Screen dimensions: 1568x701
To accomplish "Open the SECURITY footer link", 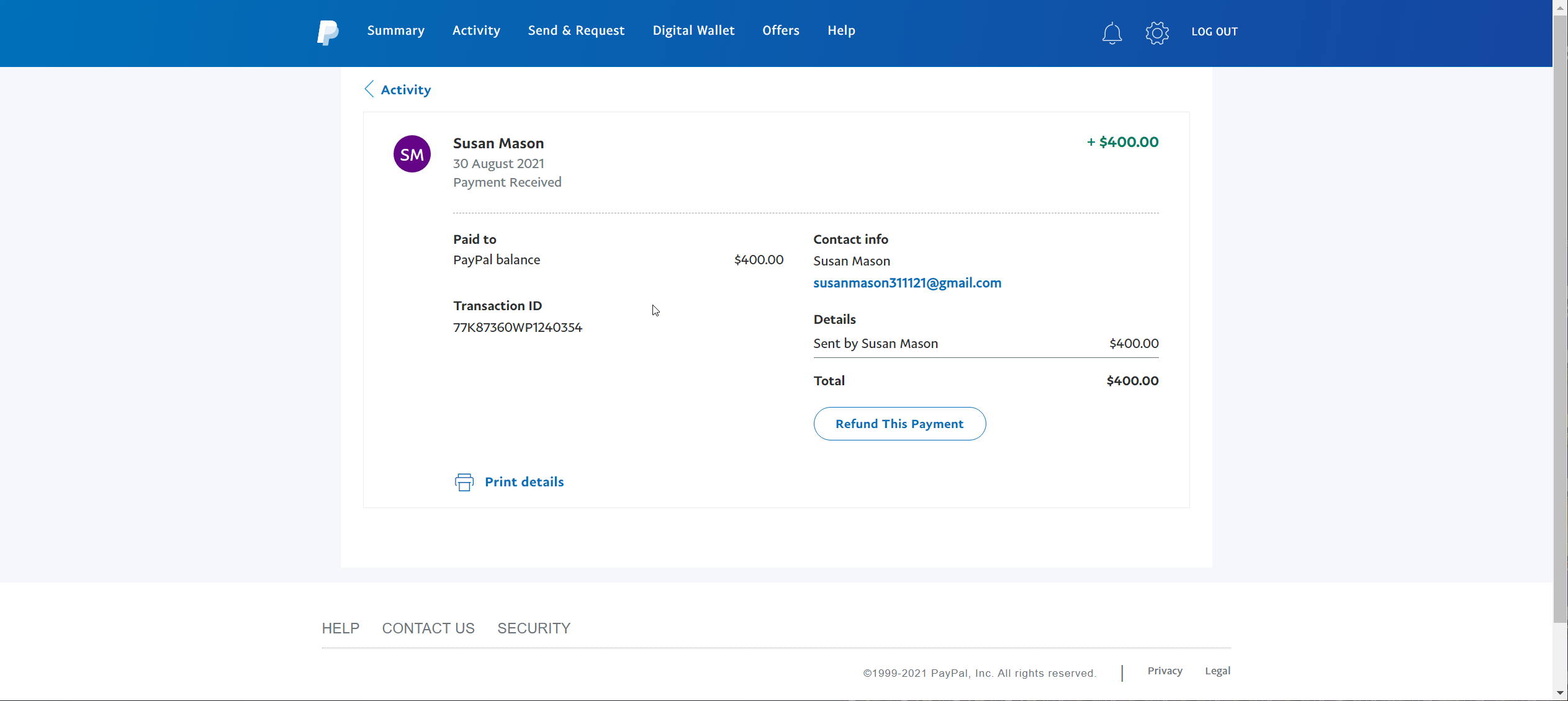I will pyautogui.click(x=533, y=628).
